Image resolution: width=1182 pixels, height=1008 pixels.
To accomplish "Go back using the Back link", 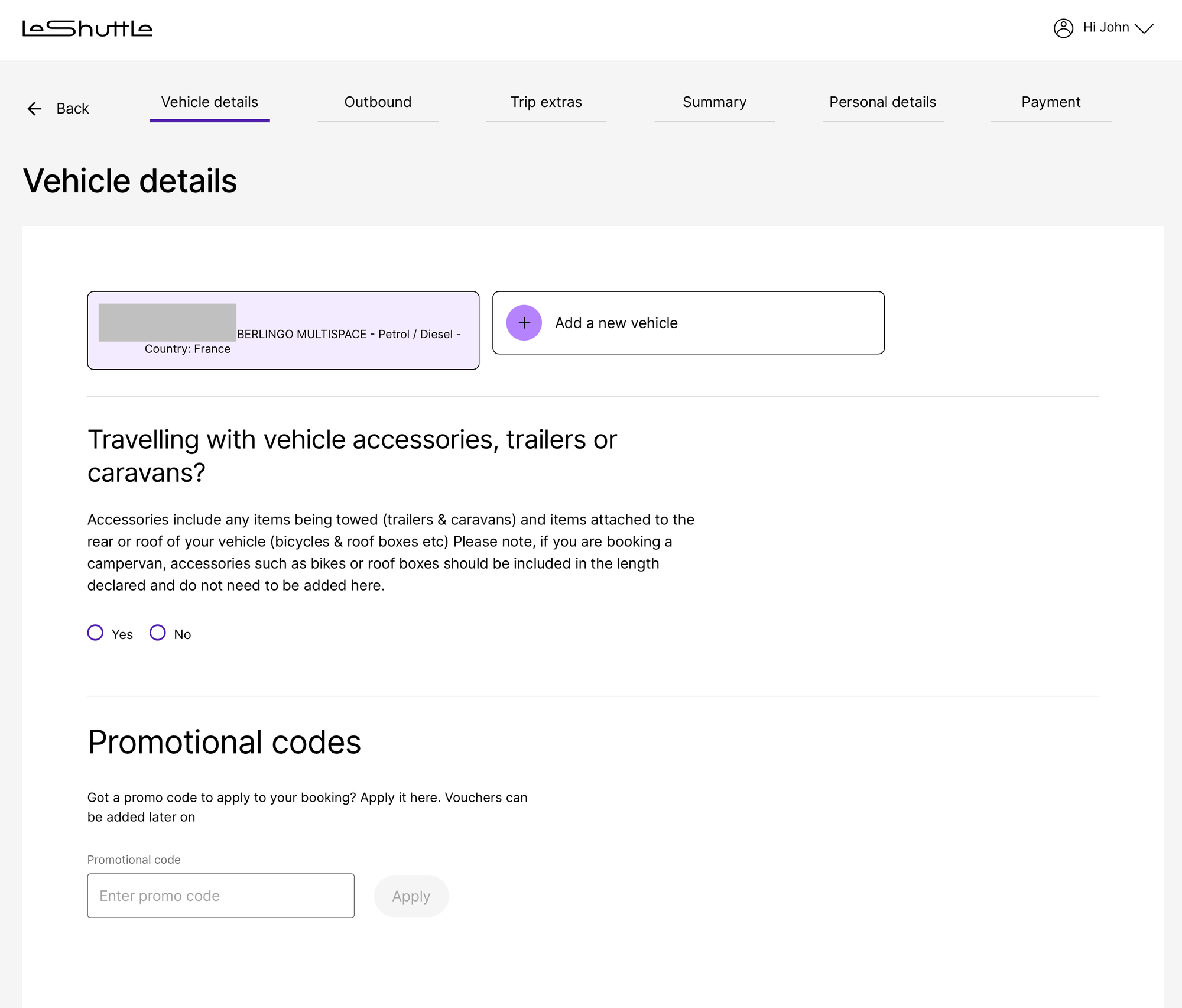I will (x=58, y=109).
